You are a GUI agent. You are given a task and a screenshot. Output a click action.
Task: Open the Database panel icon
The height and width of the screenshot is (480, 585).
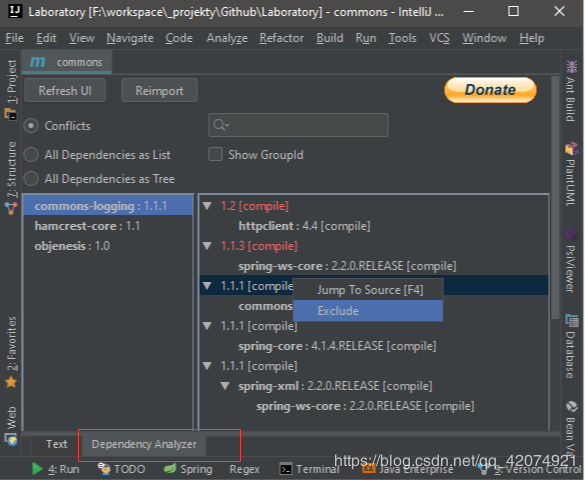572,320
